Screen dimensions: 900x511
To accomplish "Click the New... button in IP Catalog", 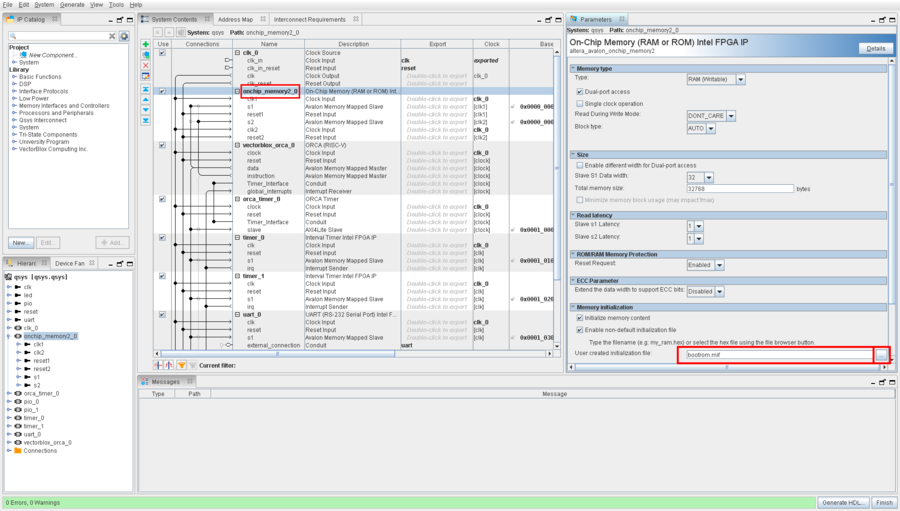I will point(21,243).
